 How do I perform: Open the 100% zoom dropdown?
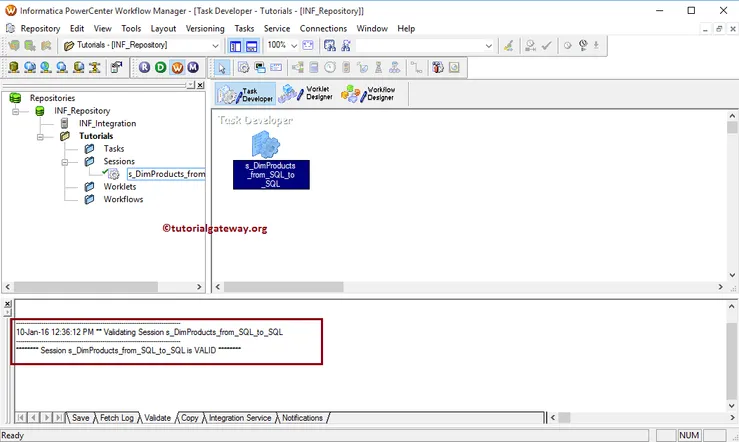click(294, 46)
